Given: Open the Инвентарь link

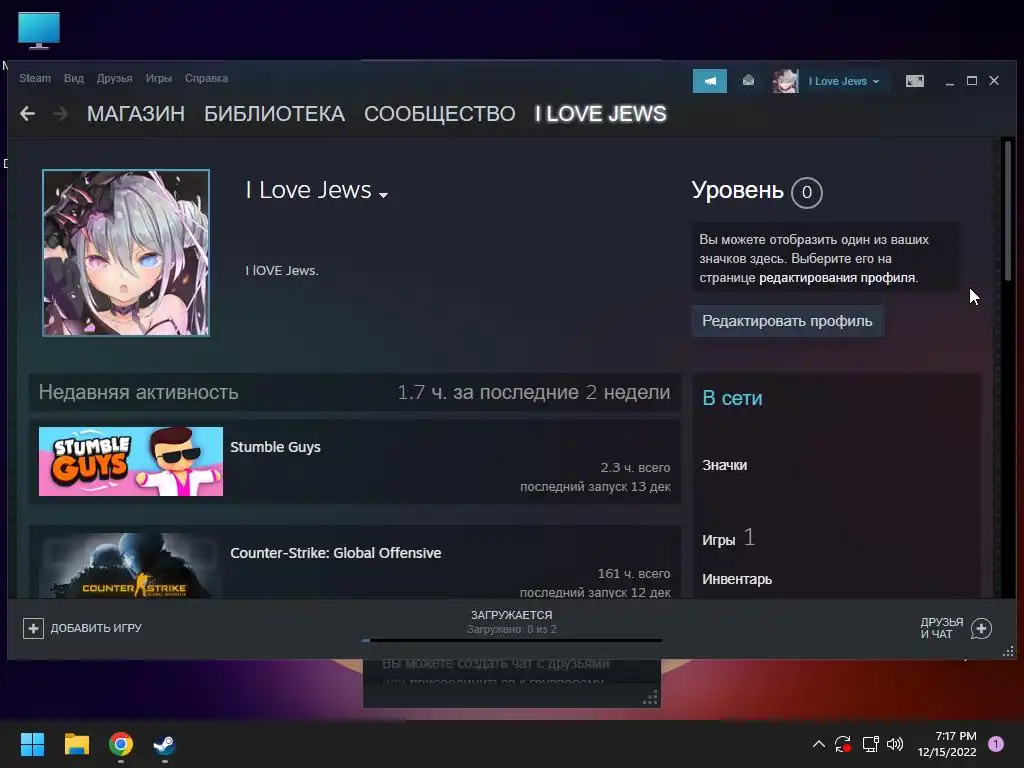Looking at the screenshot, I should pos(737,579).
